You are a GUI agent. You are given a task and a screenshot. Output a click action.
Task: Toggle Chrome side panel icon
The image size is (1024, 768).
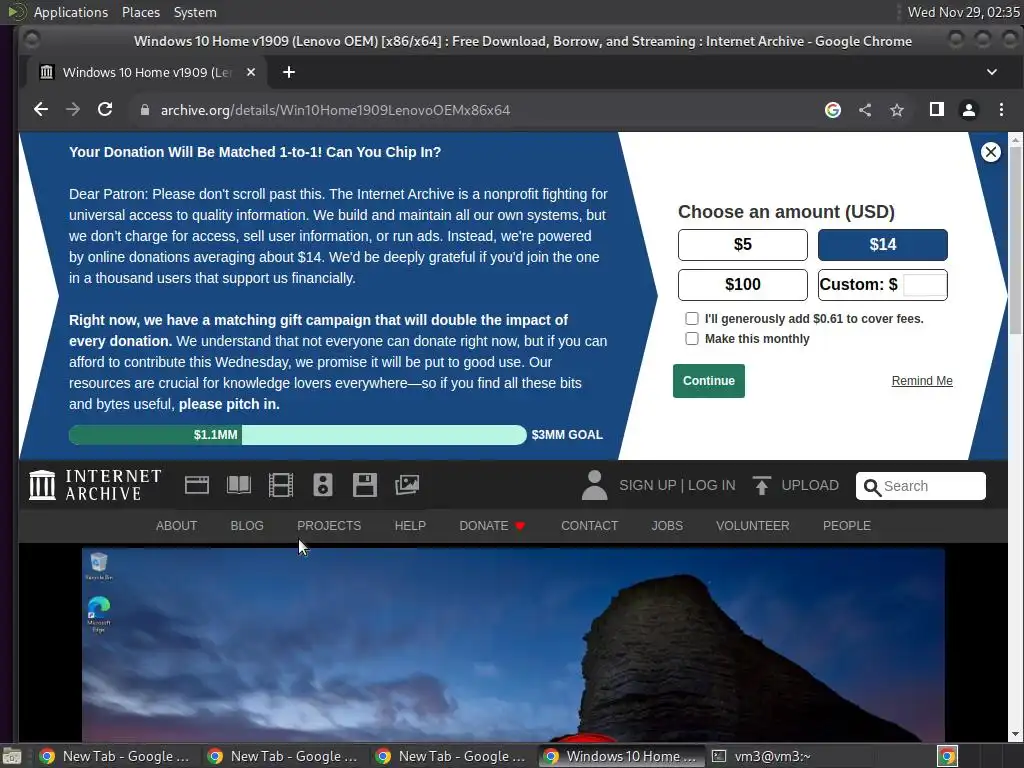click(936, 110)
